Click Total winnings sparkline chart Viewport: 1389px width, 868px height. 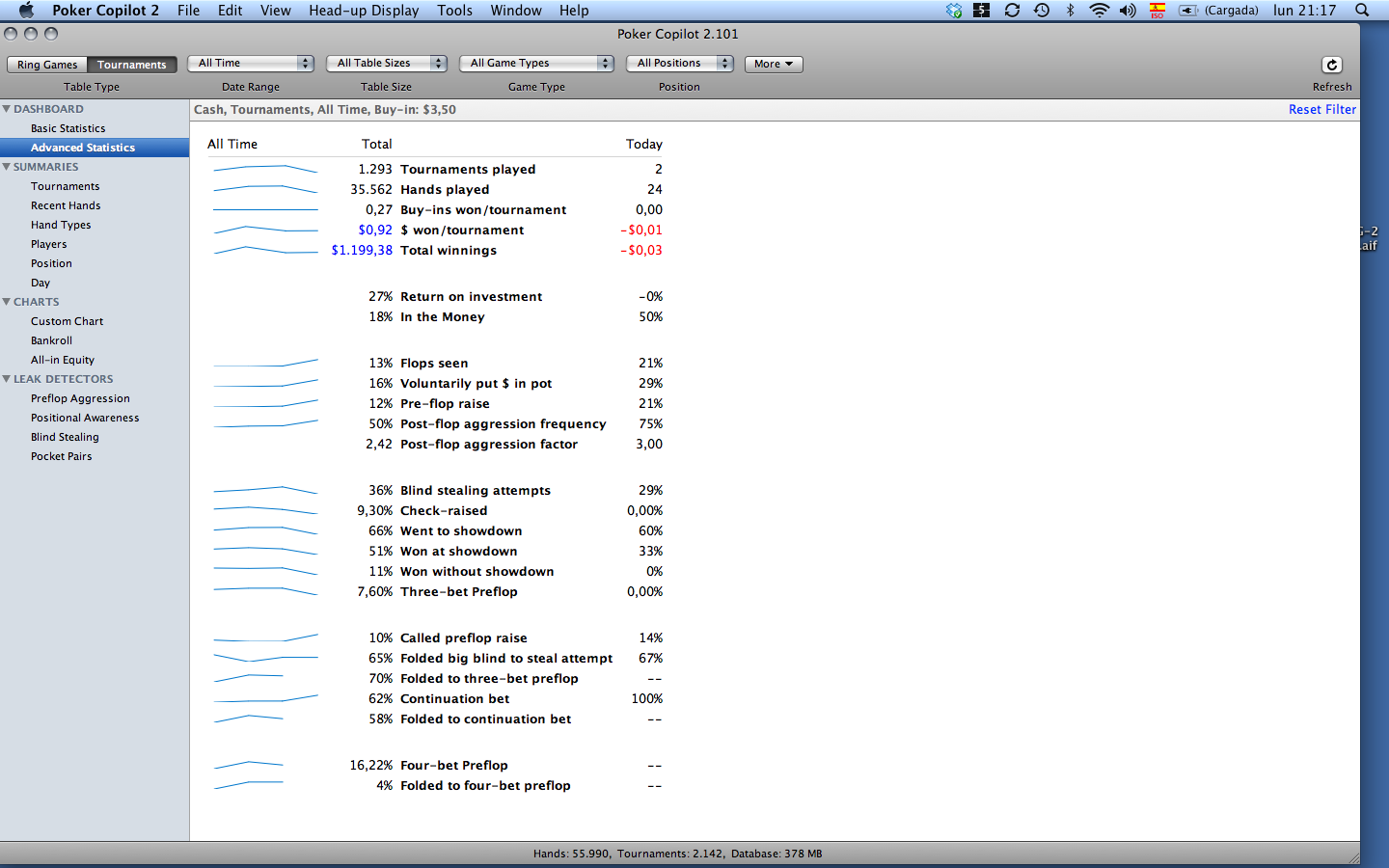(x=265, y=250)
